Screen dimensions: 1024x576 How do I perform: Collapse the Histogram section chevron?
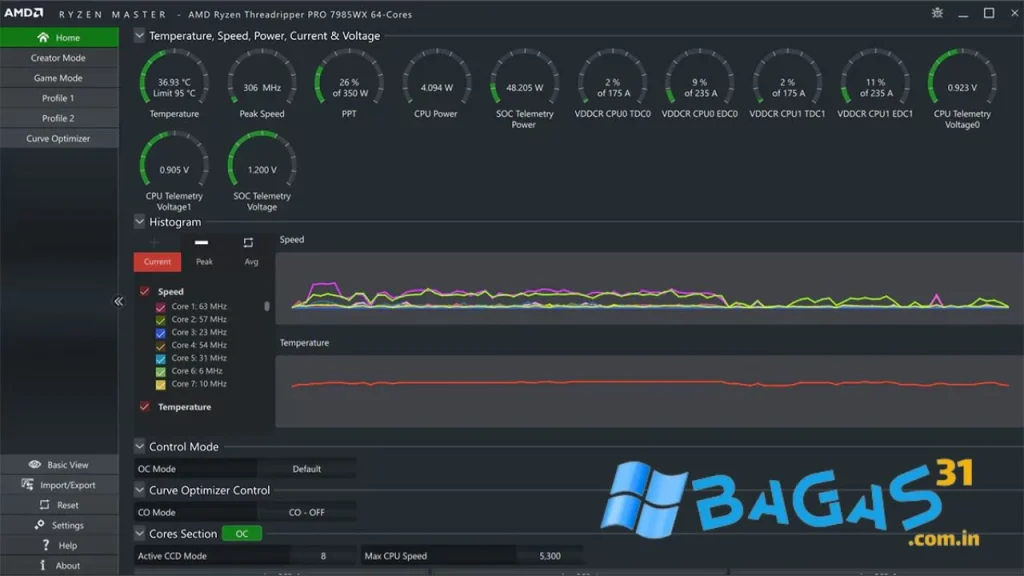click(x=139, y=221)
